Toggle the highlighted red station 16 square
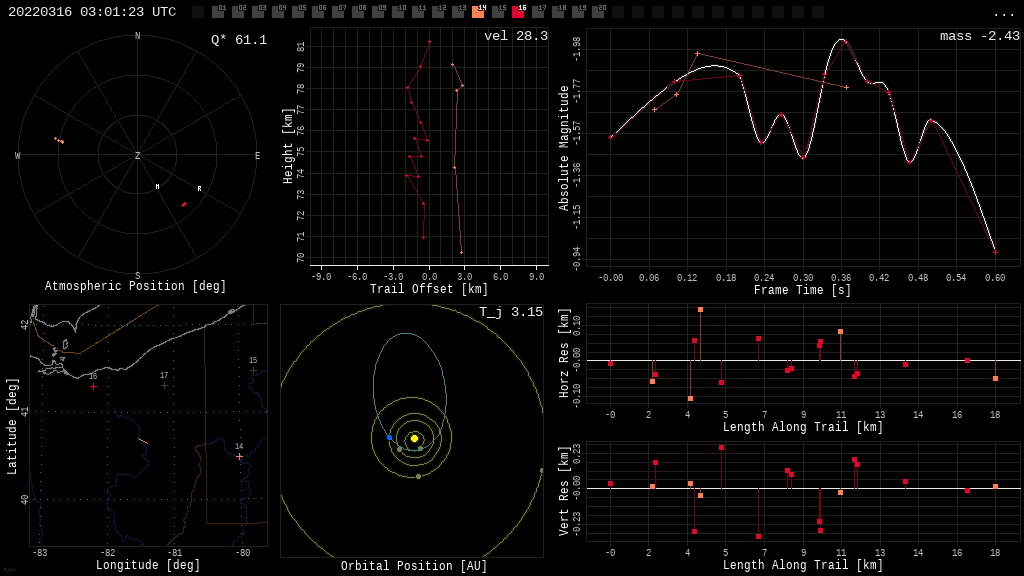Screen dimensions: 1024x576 518,12
